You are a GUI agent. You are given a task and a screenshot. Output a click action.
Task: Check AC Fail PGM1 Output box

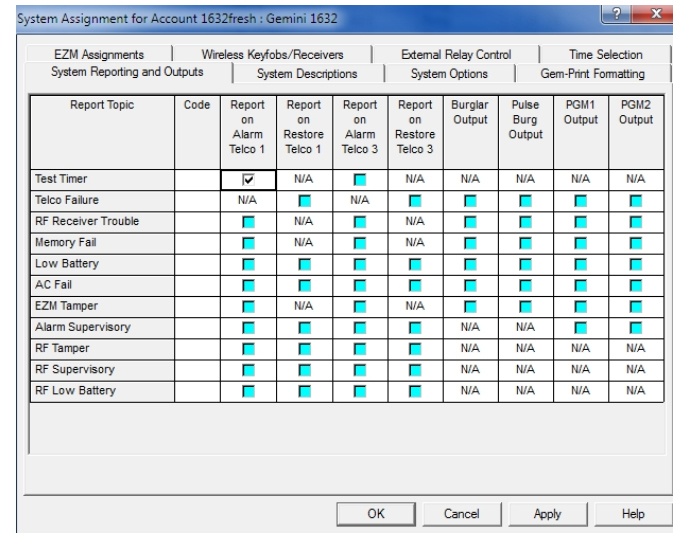(x=580, y=285)
